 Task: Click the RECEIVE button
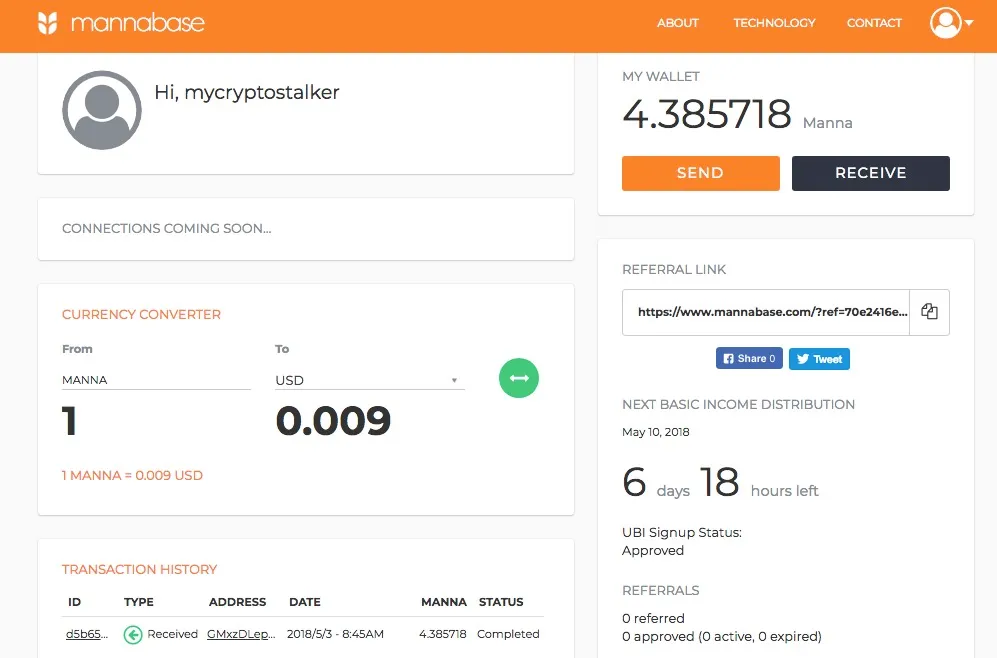coord(870,173)
